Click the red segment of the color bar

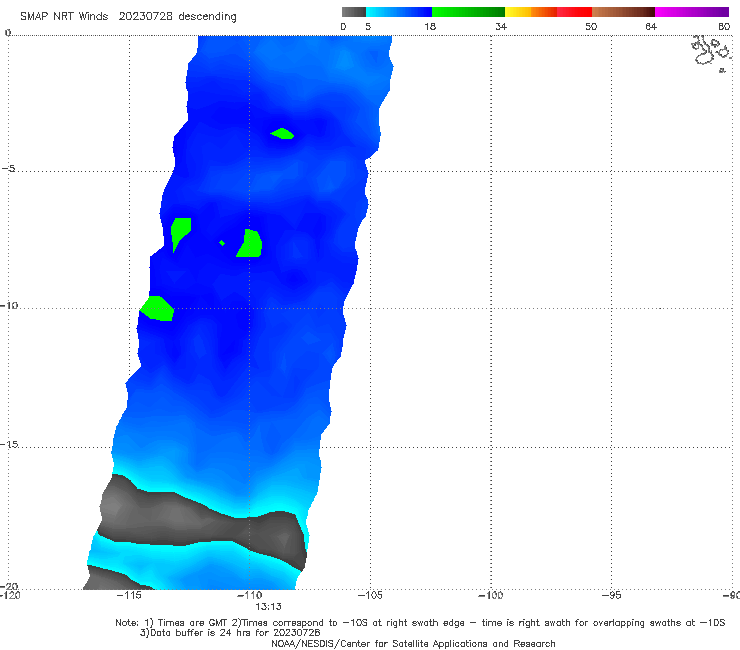pyautogui.click(x=574, y=12)
